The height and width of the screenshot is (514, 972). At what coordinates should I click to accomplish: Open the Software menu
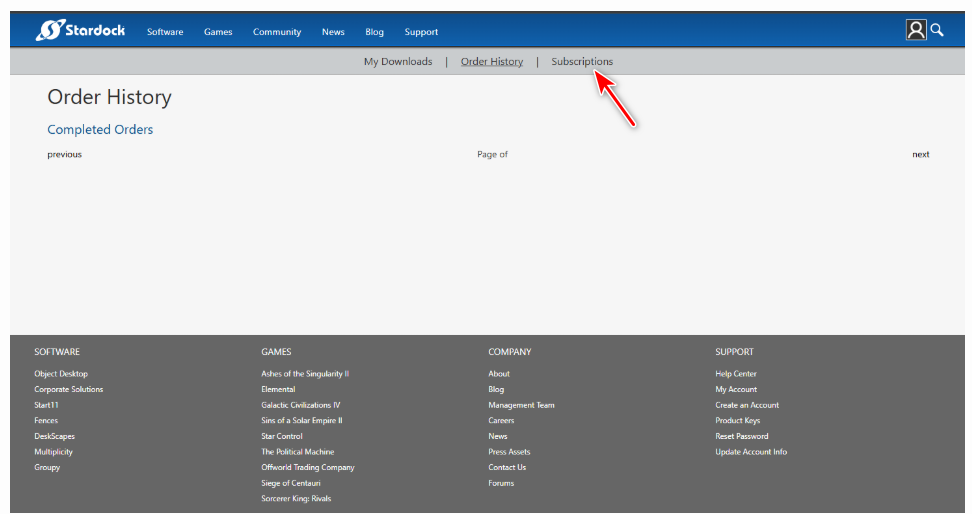165,32
